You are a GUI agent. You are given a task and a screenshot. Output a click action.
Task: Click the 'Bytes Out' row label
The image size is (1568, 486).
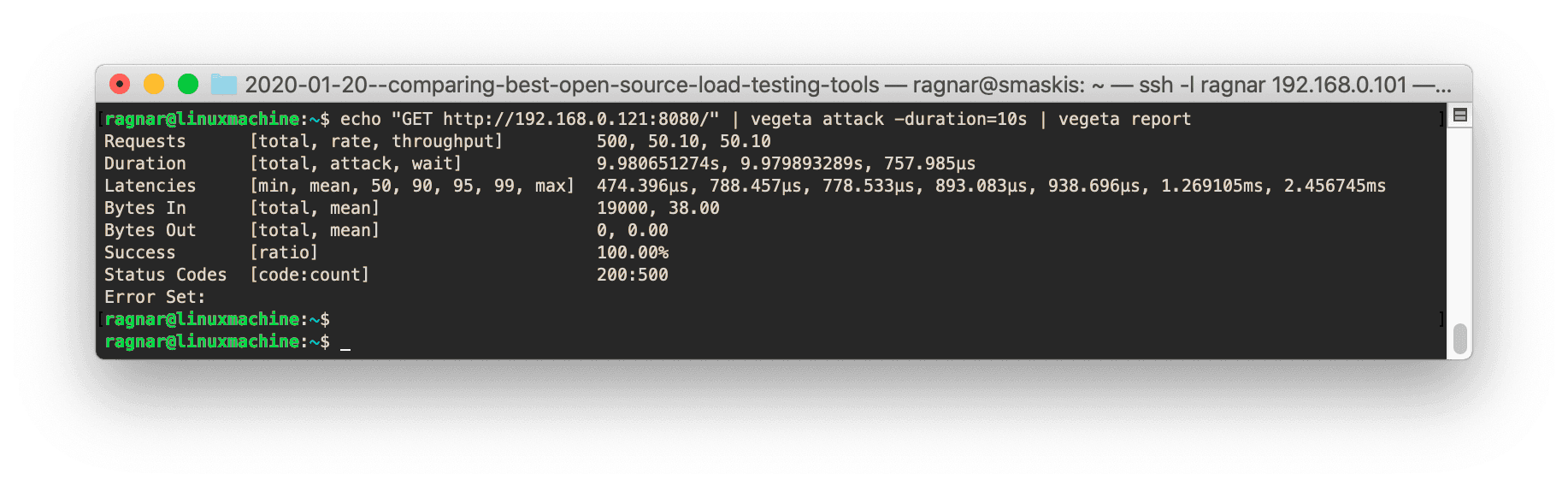[x=150, y=230]
